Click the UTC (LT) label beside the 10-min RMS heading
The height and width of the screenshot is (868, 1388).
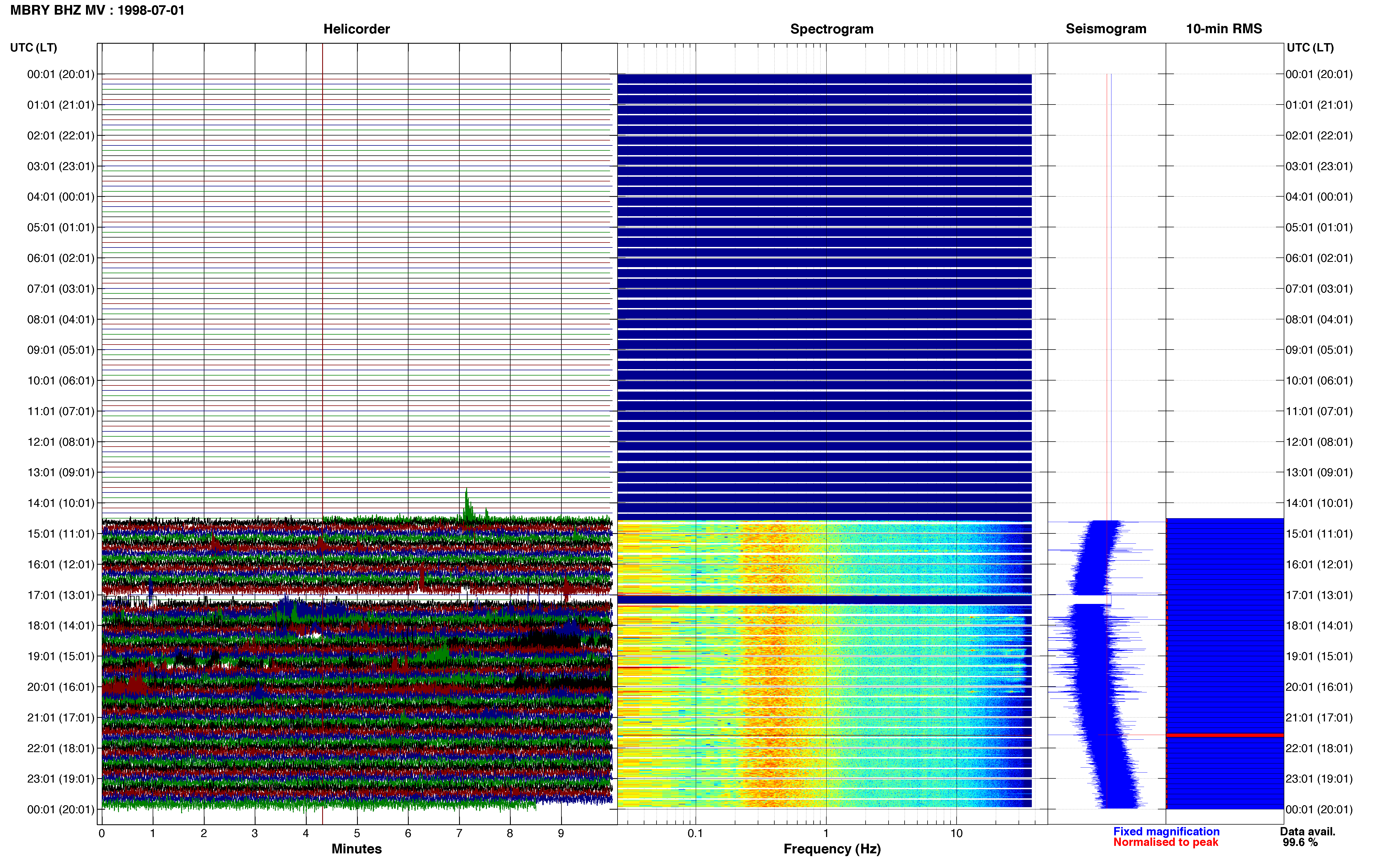[1310, 48]
